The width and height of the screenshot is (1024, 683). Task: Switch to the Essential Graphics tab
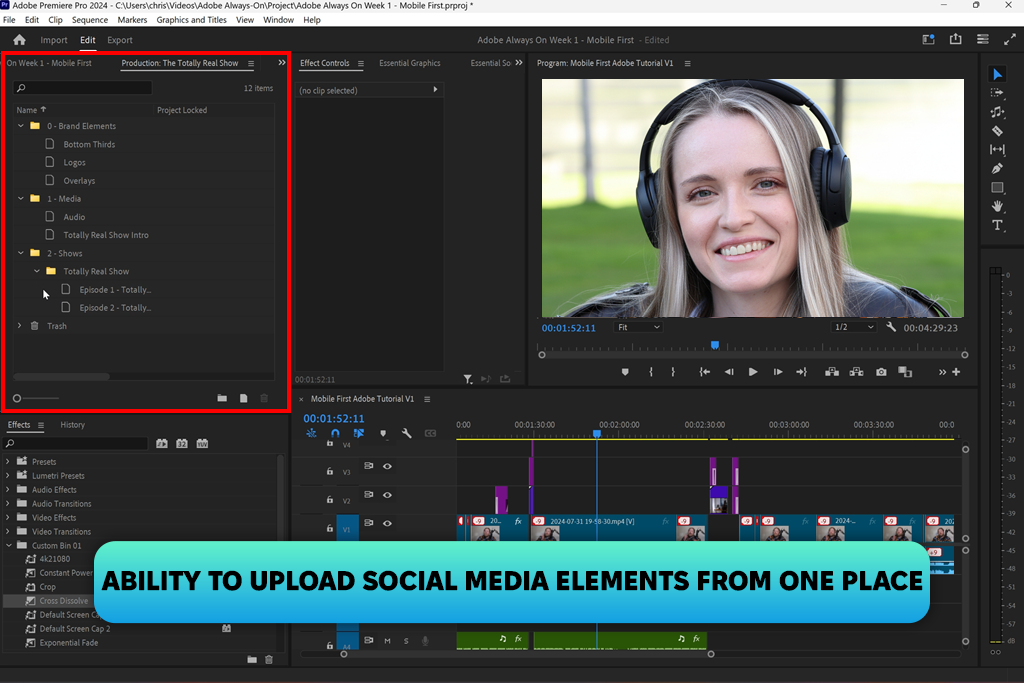tap(409, 63)
